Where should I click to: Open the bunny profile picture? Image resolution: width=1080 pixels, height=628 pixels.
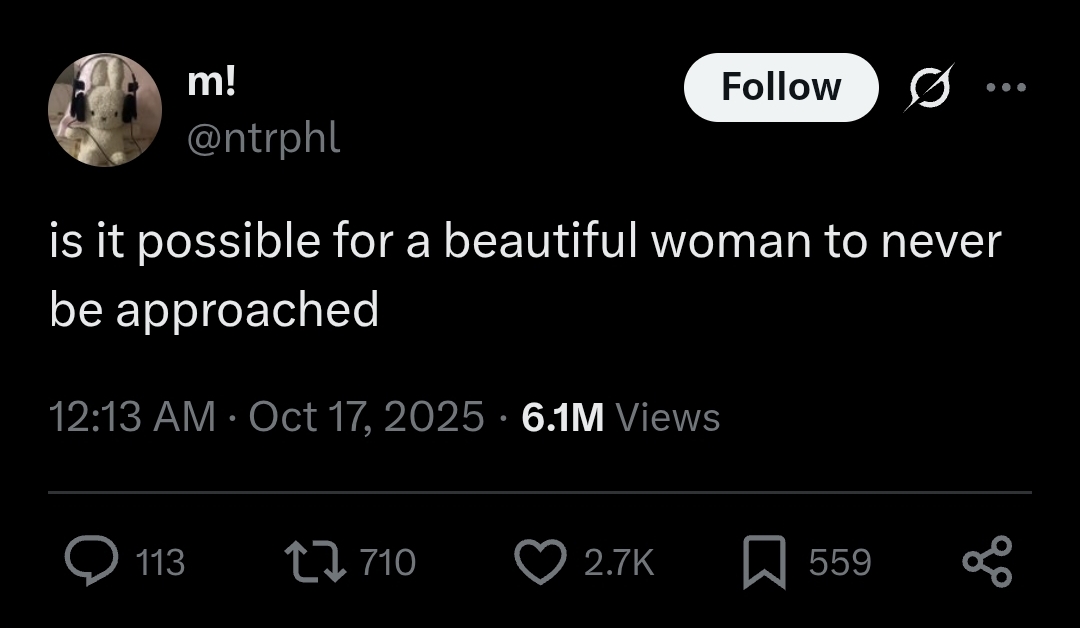pos(105,109)
